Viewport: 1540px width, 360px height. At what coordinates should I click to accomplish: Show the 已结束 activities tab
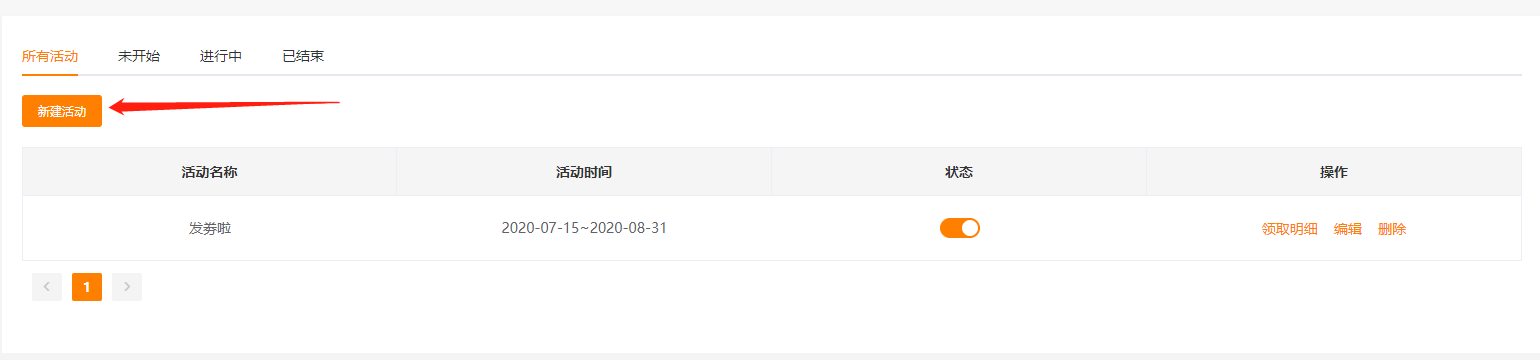point(303,56)
